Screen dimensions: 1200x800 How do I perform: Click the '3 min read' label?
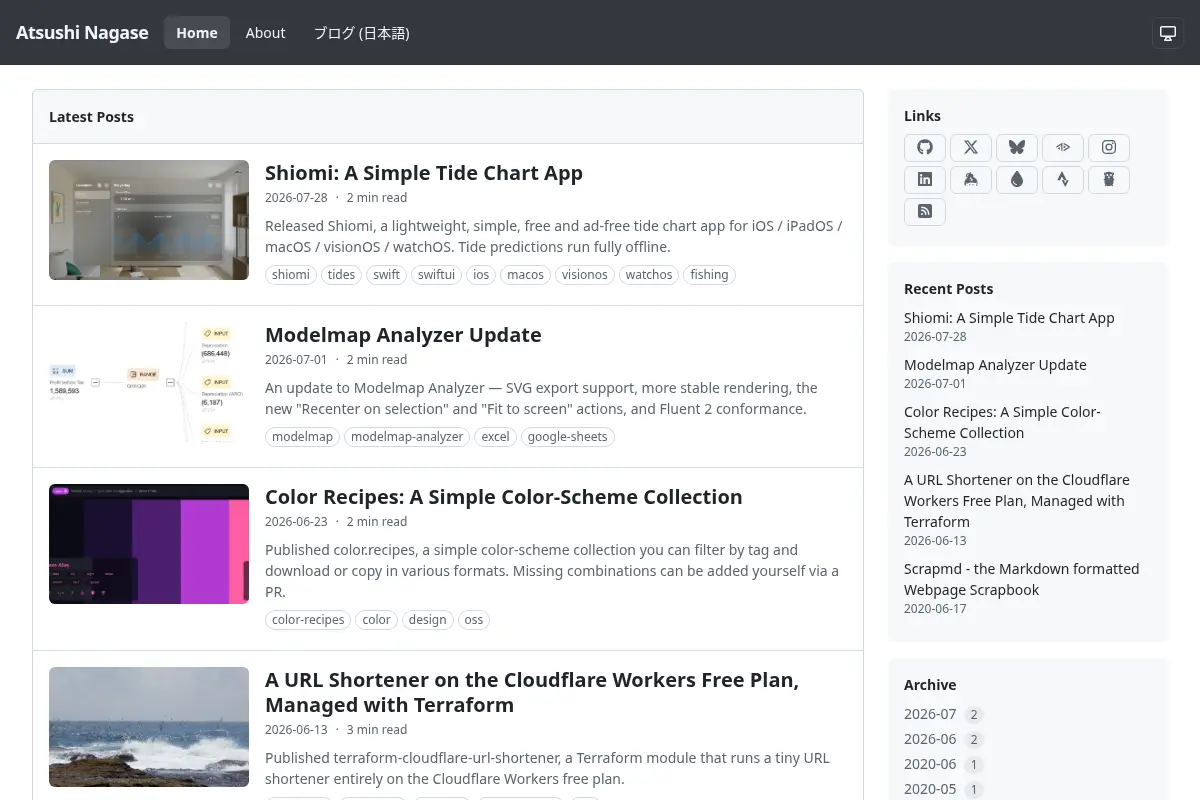point(377,730)
